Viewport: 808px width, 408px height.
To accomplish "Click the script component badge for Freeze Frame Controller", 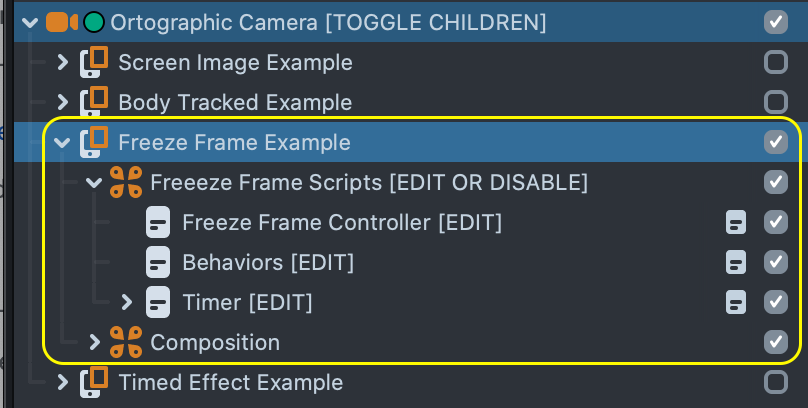I will click(x=736, y=222).
